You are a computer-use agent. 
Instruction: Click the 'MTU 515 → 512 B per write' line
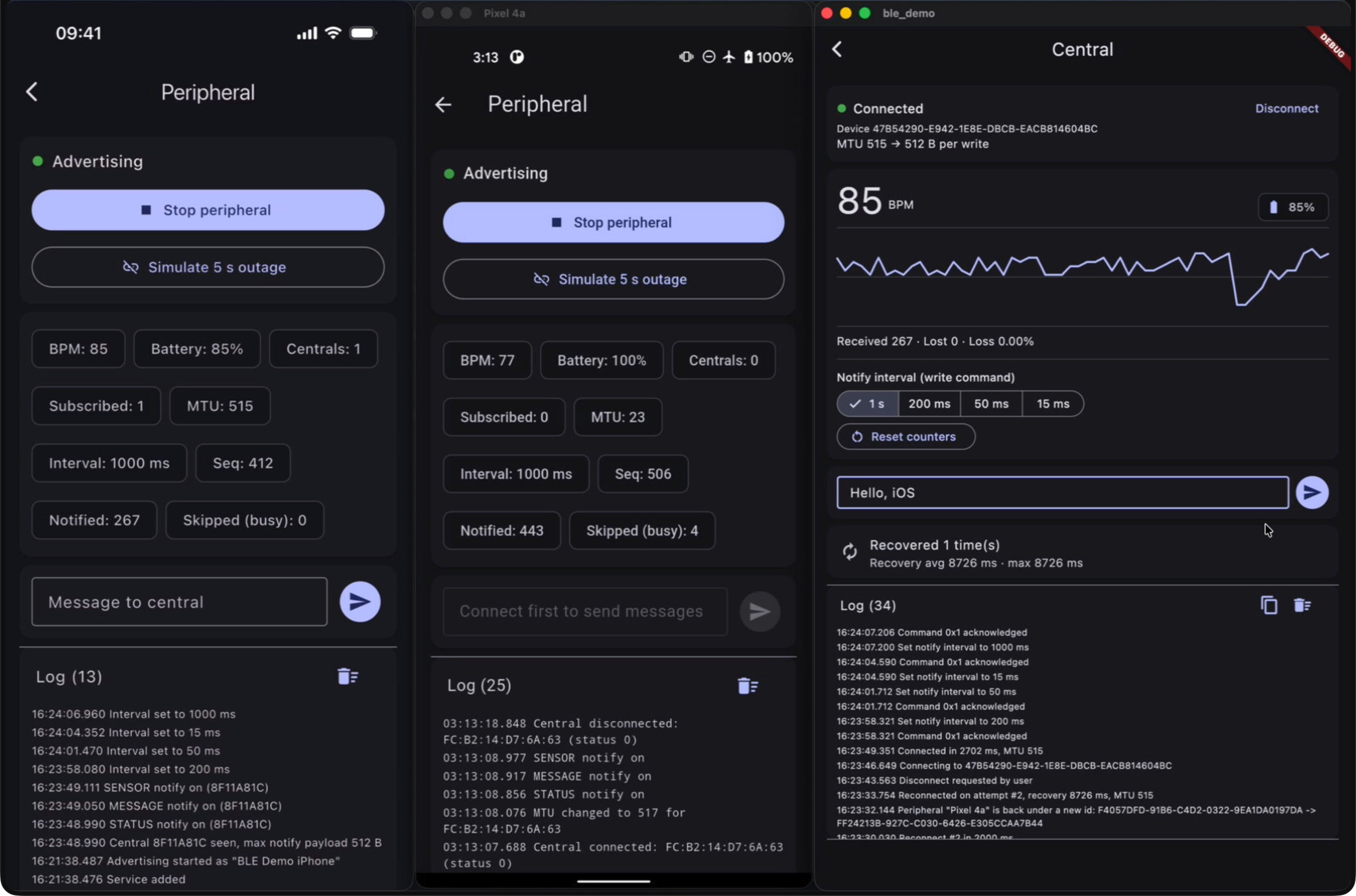(912, 144)
